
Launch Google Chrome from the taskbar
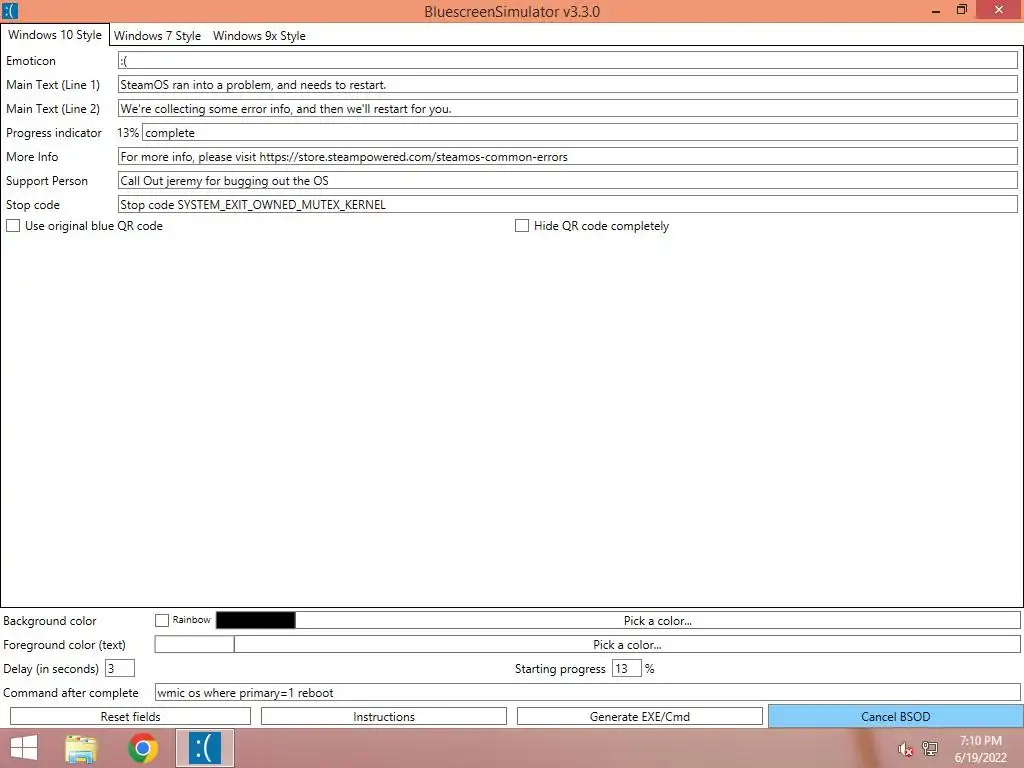pos(143,748)
